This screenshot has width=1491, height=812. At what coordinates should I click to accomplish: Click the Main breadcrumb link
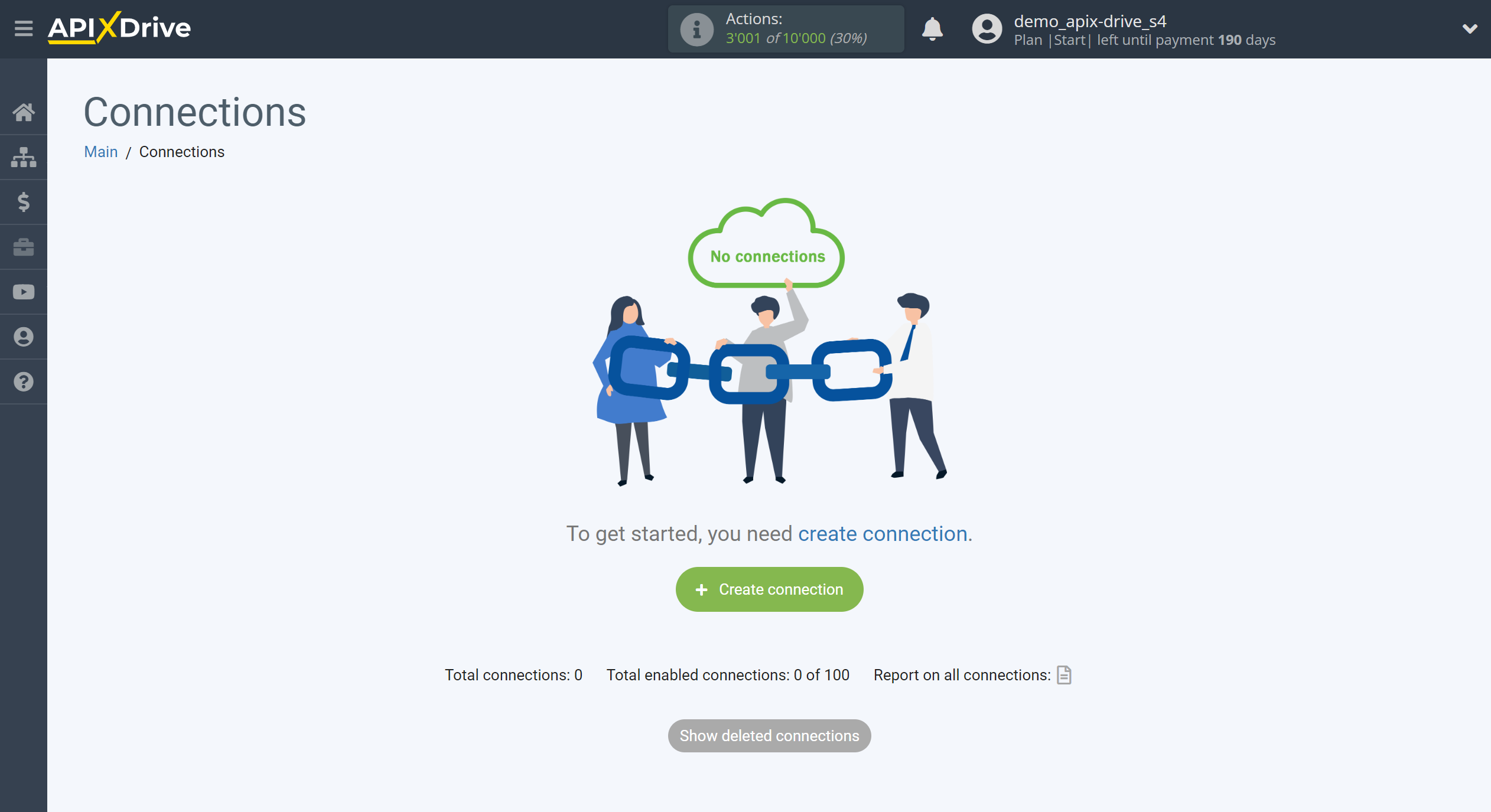(100, 151)
